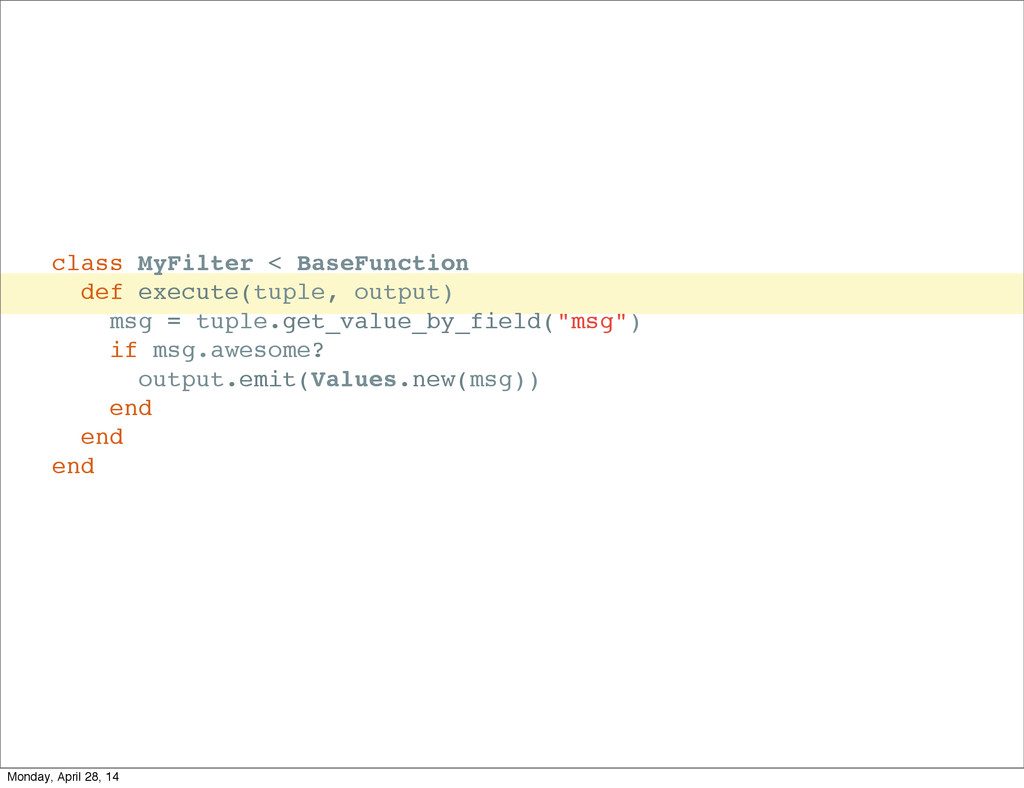Click new(msg) inside the emit call
1024x788 pixels.
pyautogui.click(x=470, y=380)
